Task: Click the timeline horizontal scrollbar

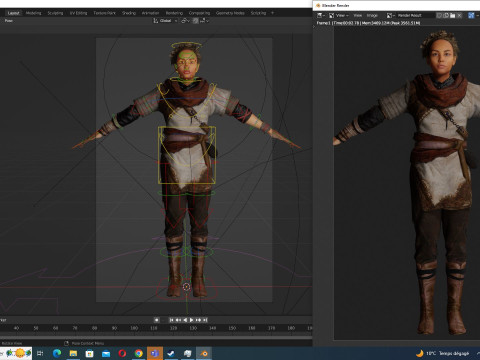Action: click(156, 337)
